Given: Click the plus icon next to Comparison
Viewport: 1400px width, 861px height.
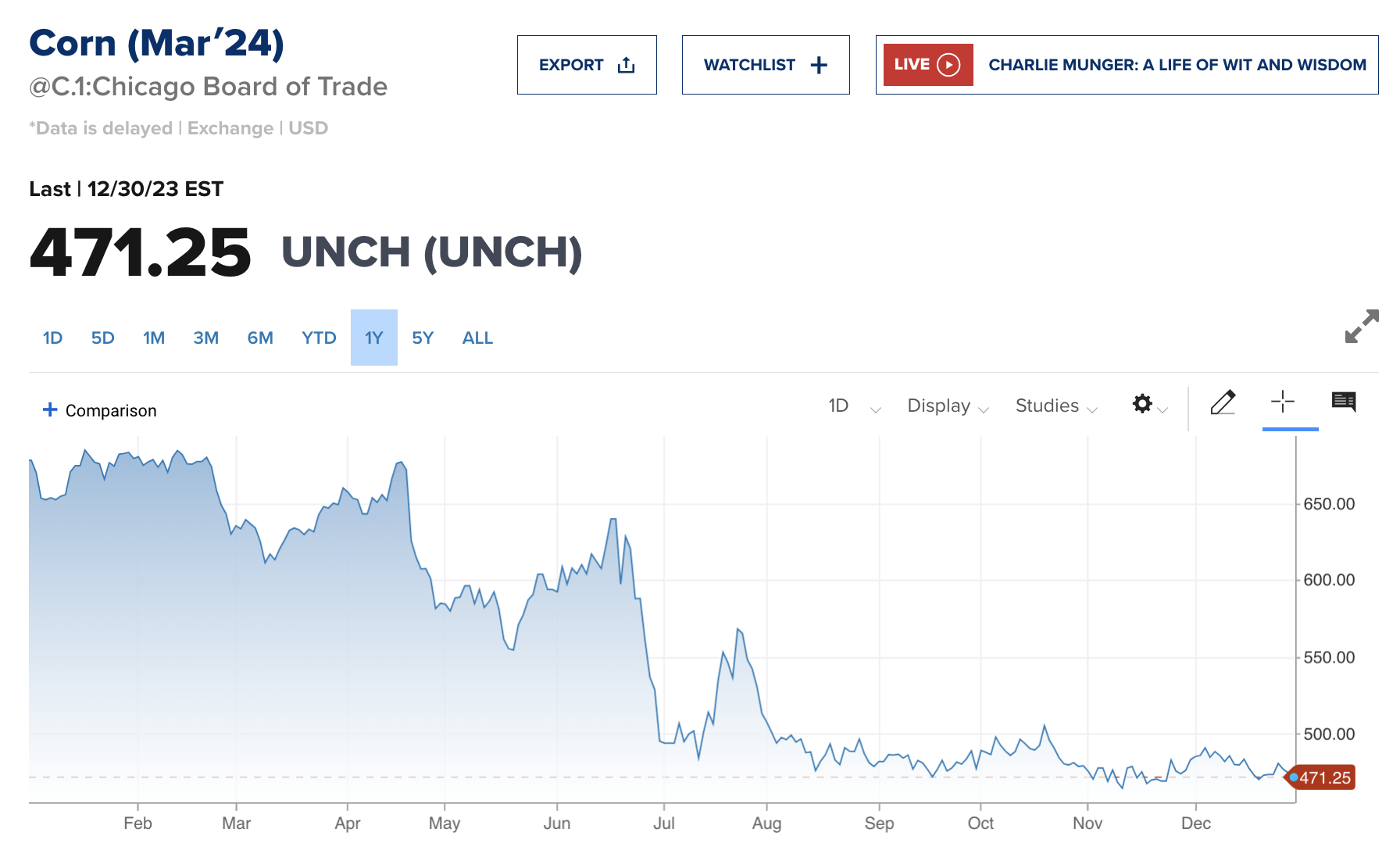Looking at the screenshot, I should 50,409.
